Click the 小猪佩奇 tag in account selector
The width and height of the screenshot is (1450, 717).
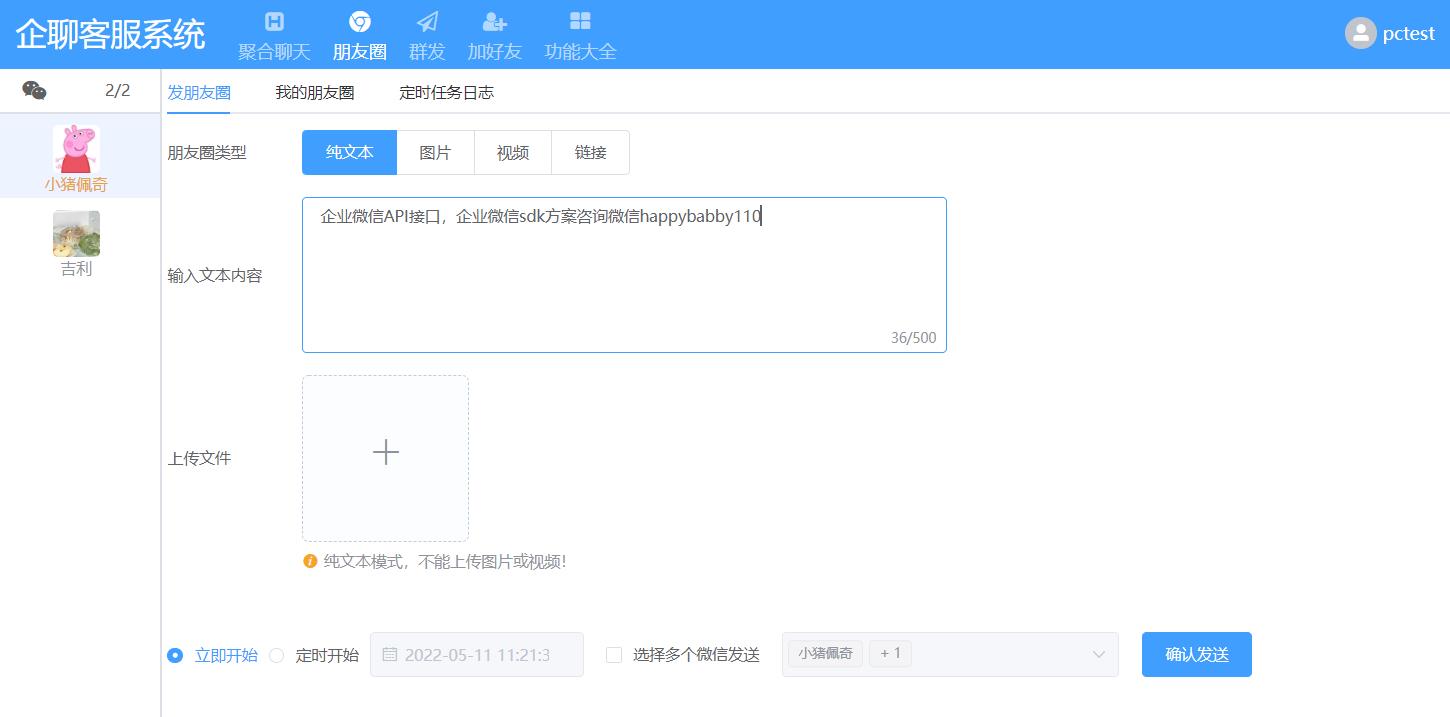coord(826,654)
